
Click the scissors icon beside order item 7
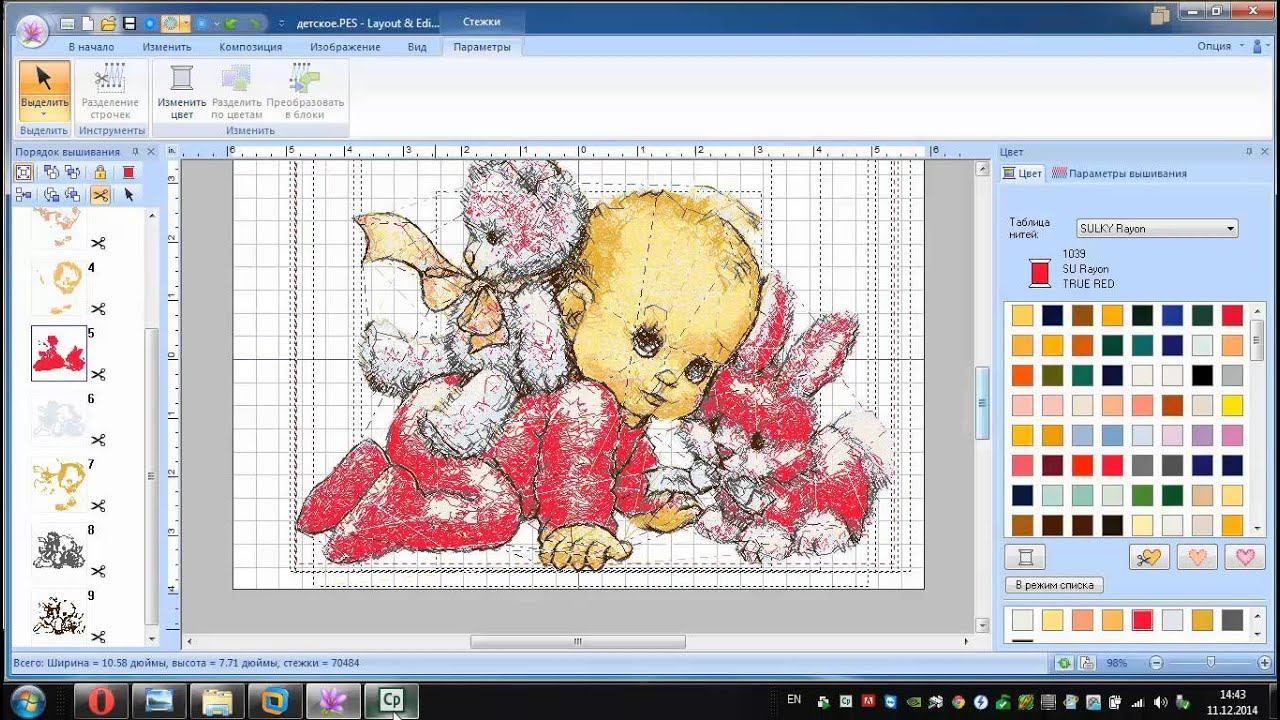click(98, 505)
